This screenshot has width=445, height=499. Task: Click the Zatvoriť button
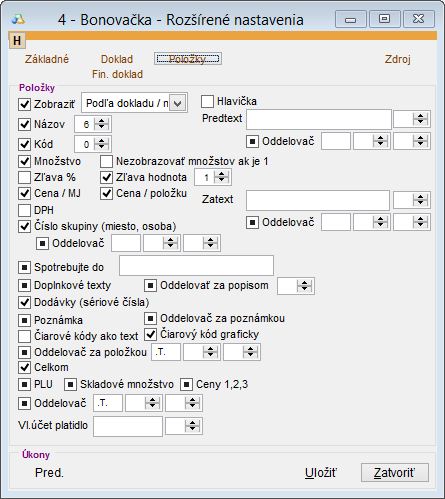[x=395, y=473]
